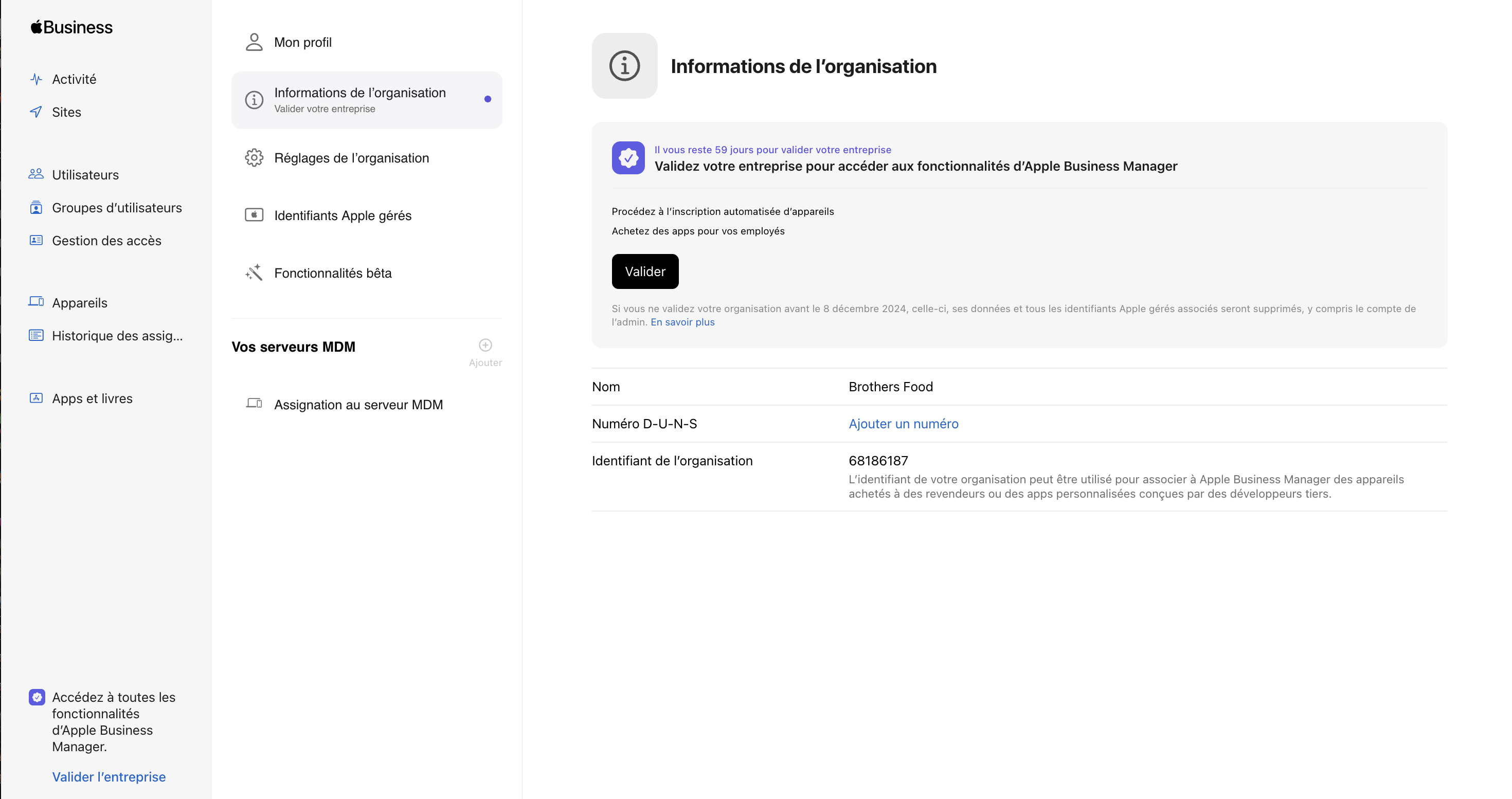Click the purple verification badge in sidebar
This screenshot has width=1512, height=799.
[37, 697]
